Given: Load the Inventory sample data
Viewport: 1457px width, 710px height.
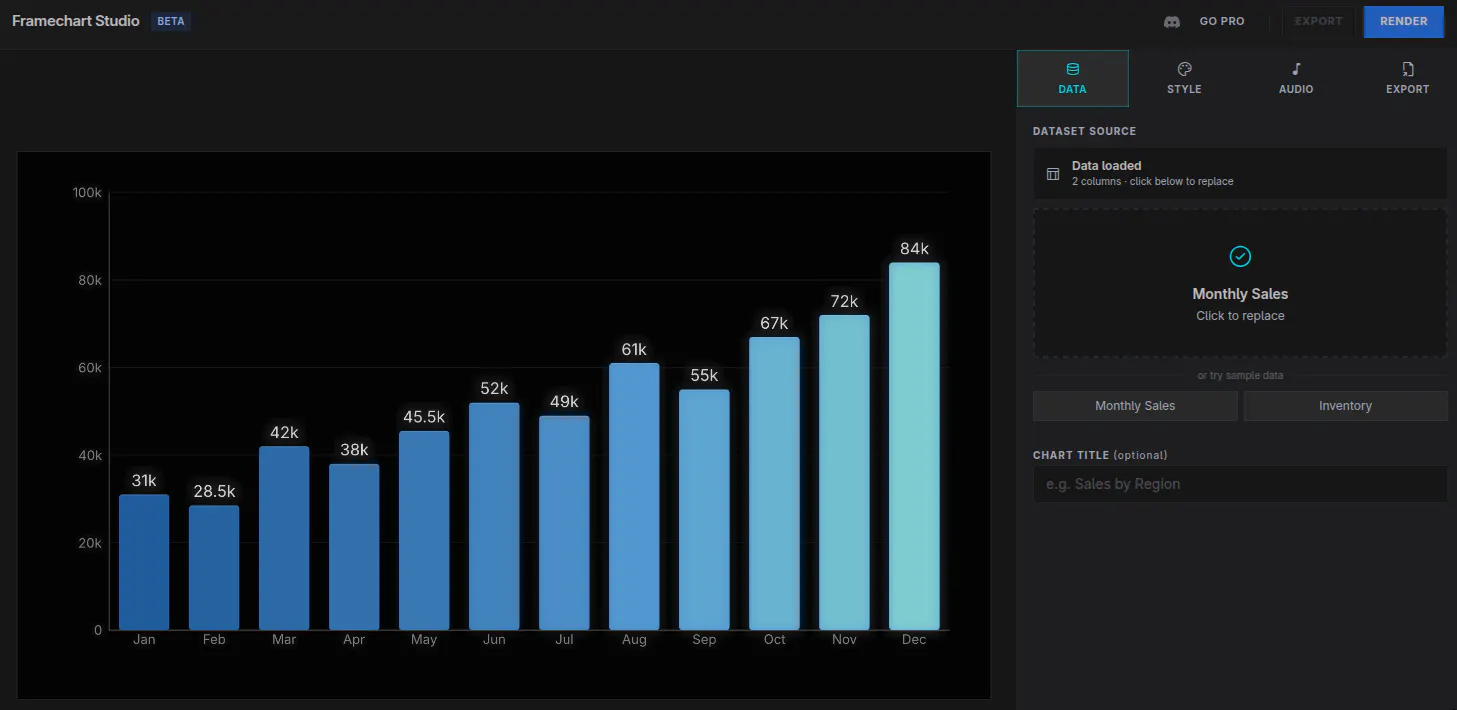Looking at the screenshot, I should pos(1345,406).
